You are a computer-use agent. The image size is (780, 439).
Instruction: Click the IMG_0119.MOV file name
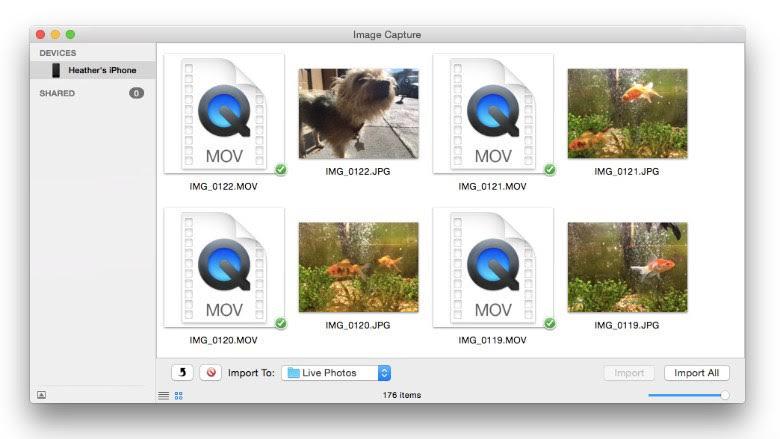492,340
